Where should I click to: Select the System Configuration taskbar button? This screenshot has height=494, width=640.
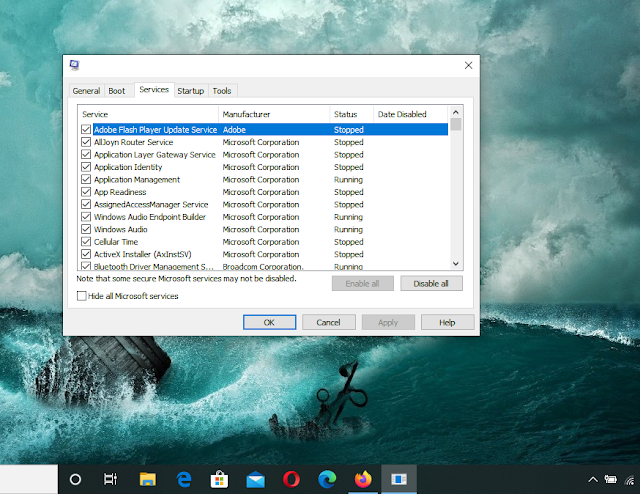pos(399,479)
